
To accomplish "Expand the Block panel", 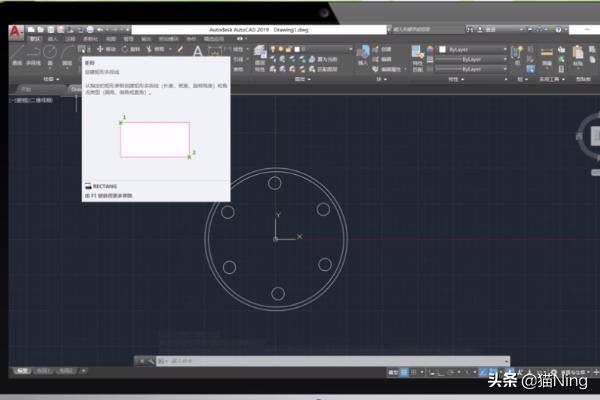I will click(x=381, y=79).
